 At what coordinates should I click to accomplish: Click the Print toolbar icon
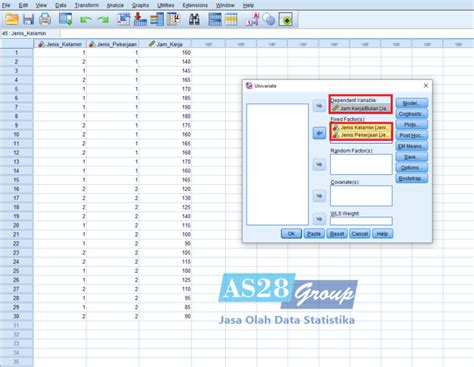(45, 19)
